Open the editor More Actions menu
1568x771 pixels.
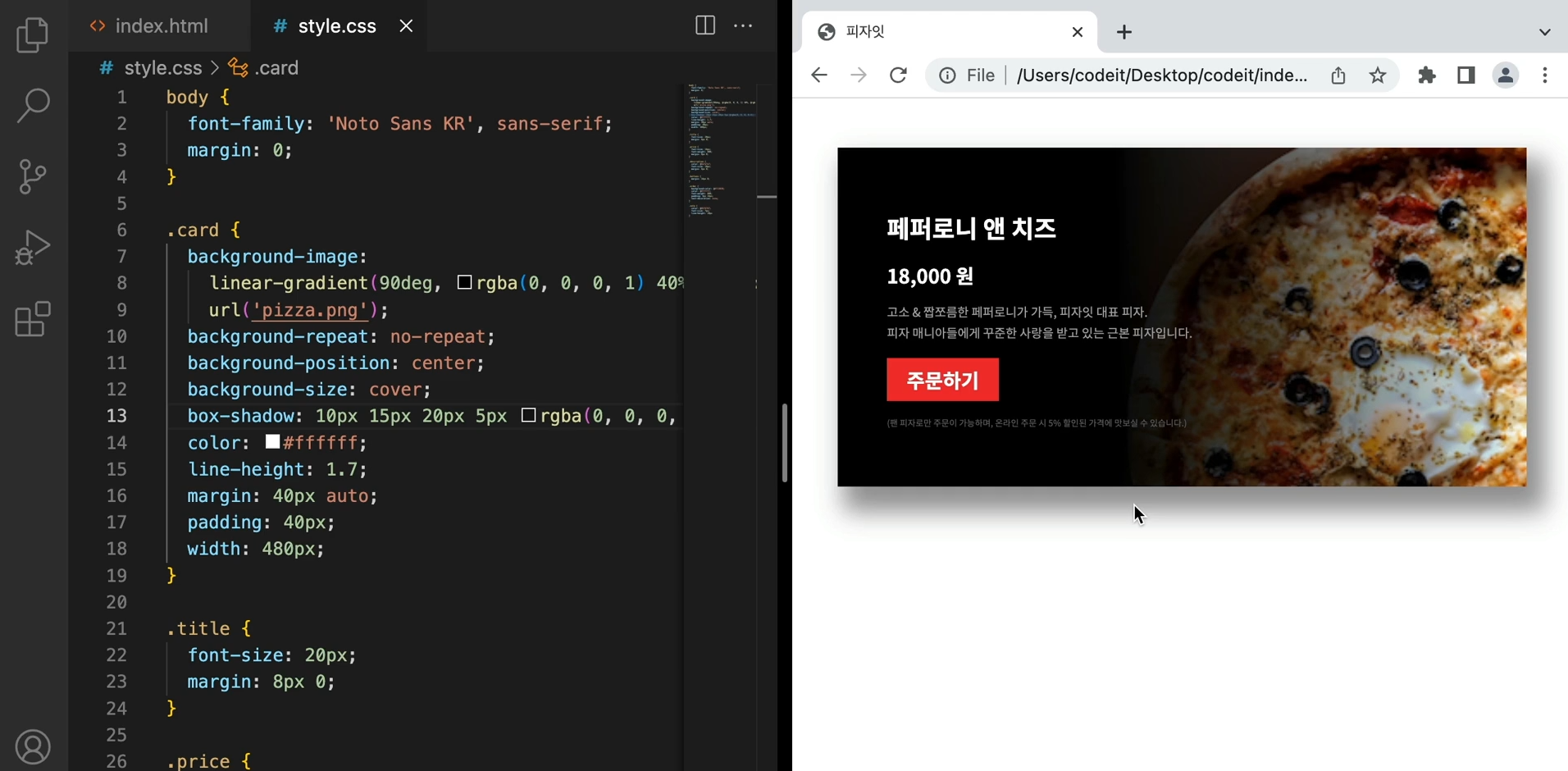click(x=743, y=25)
